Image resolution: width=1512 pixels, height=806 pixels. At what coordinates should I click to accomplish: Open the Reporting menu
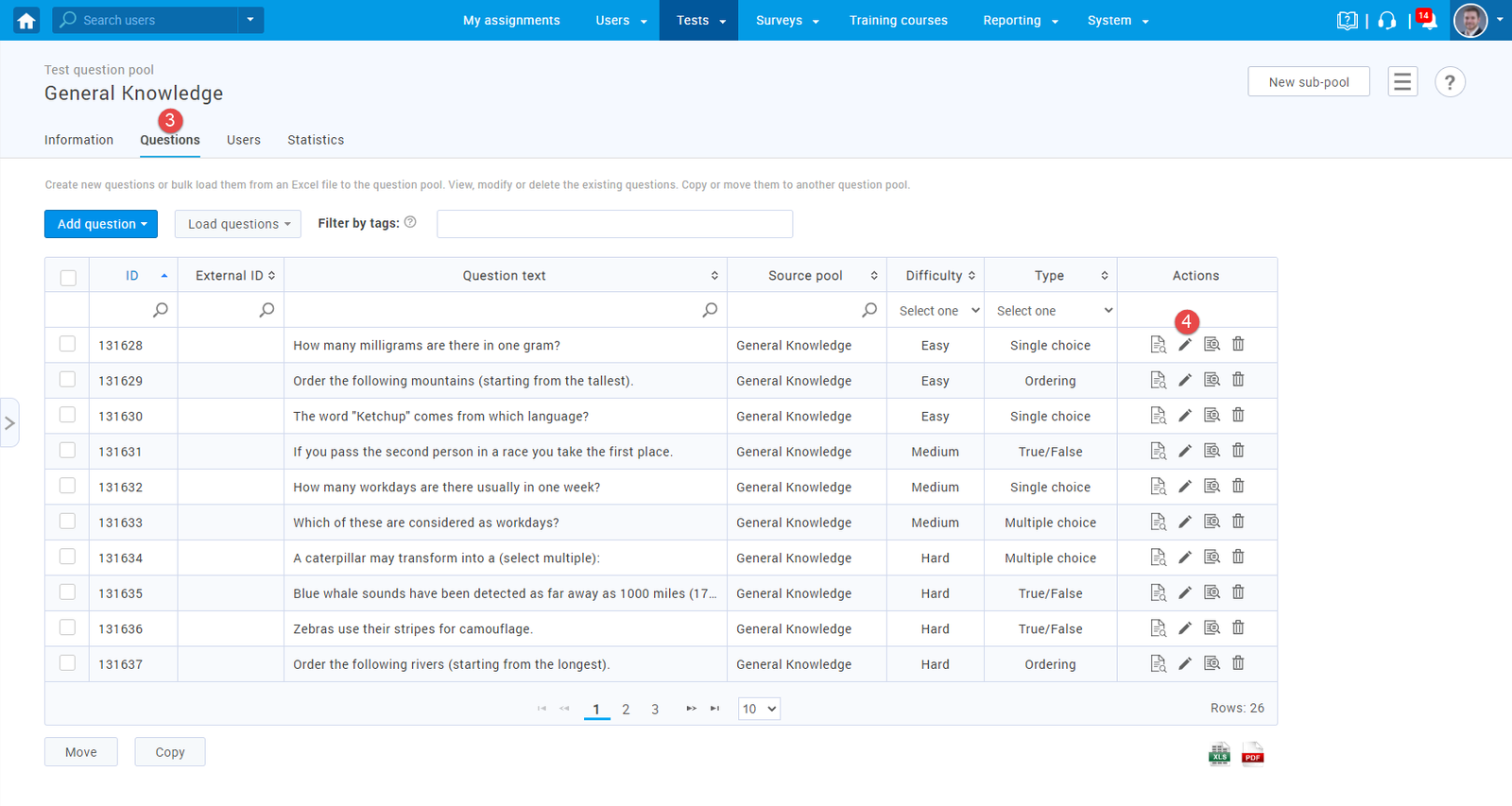click(x=1020, y=20)
